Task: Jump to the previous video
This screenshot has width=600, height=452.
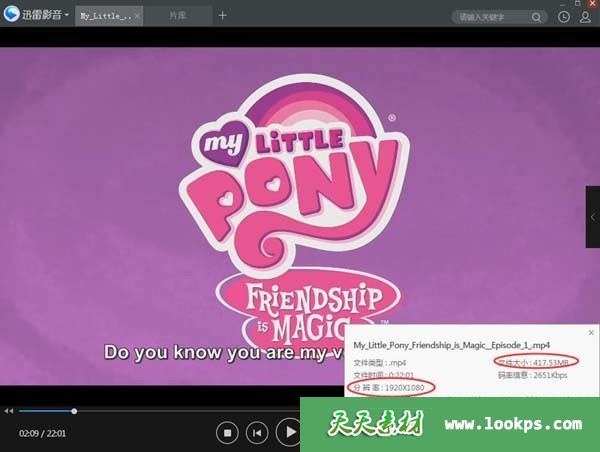Action: [258, 433]
